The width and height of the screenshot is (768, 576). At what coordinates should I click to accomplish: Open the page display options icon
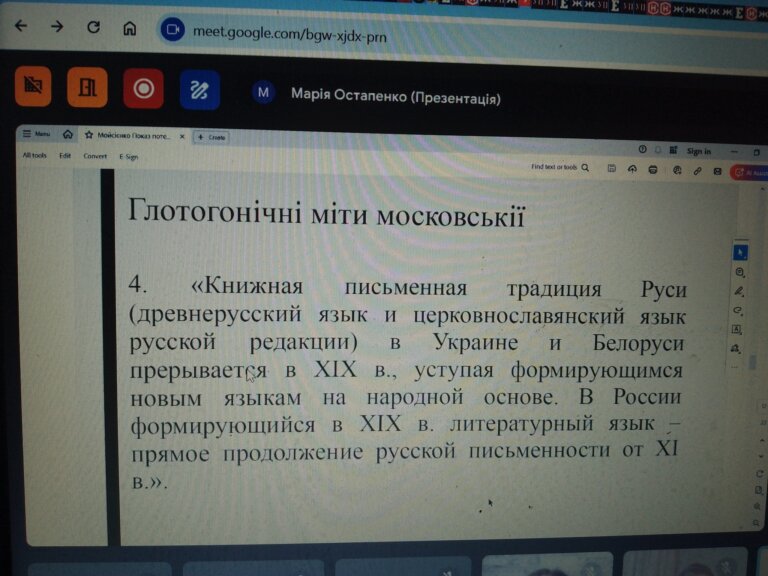click(759, 490)
